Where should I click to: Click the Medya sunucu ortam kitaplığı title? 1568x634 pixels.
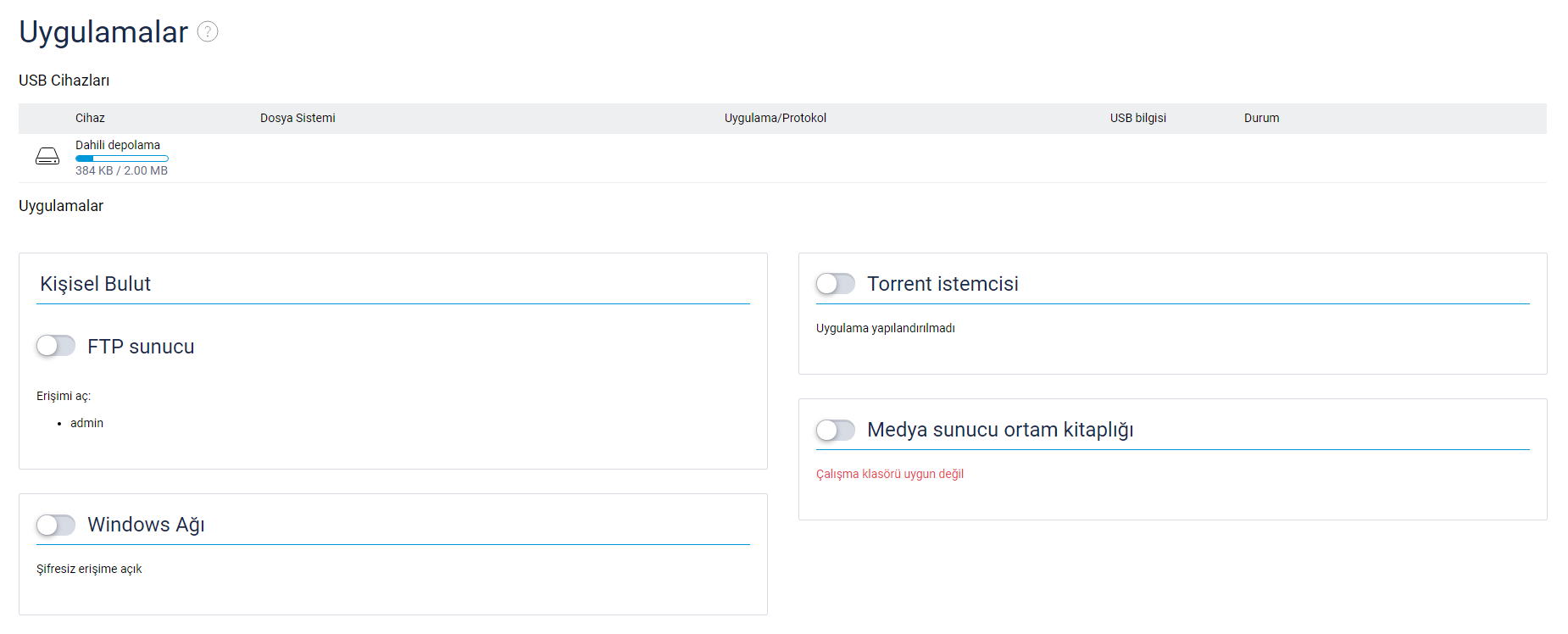coord(1000,430)
